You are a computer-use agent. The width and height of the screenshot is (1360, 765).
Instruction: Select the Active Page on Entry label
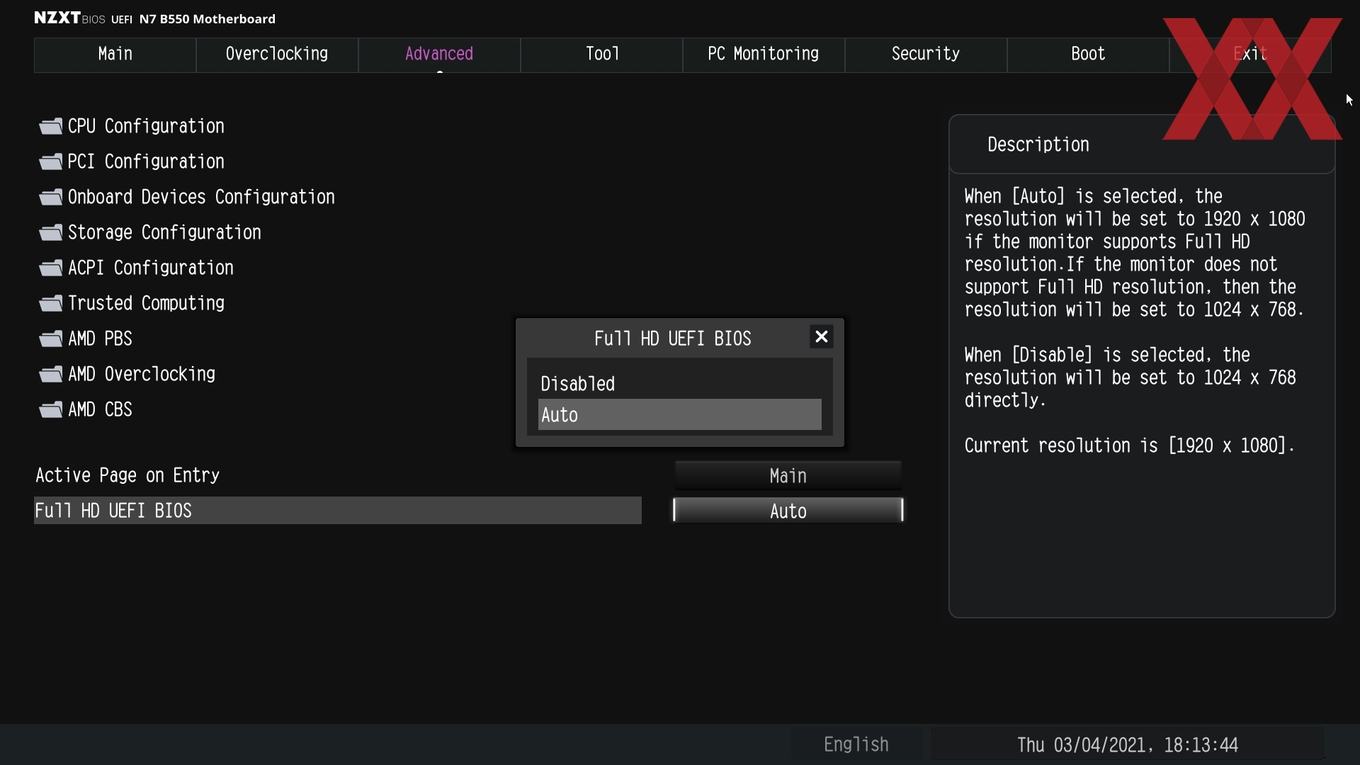[x=127, y=476]
